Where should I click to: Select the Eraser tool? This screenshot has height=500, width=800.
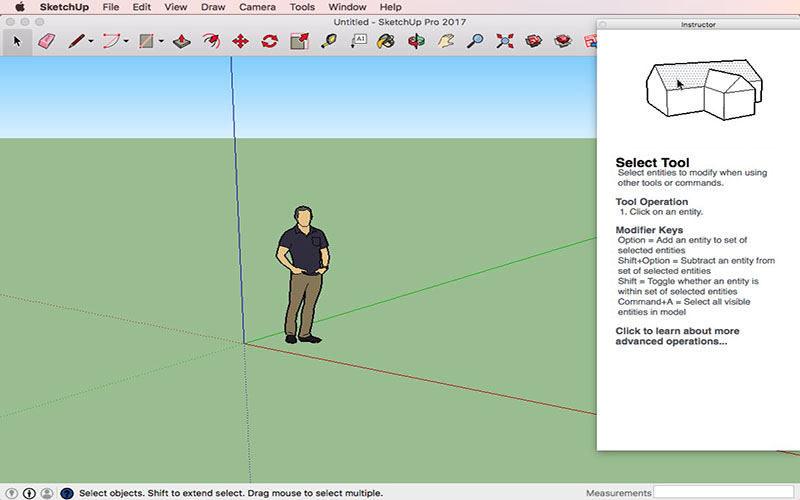pyautogui.click(x=46, y=41)
